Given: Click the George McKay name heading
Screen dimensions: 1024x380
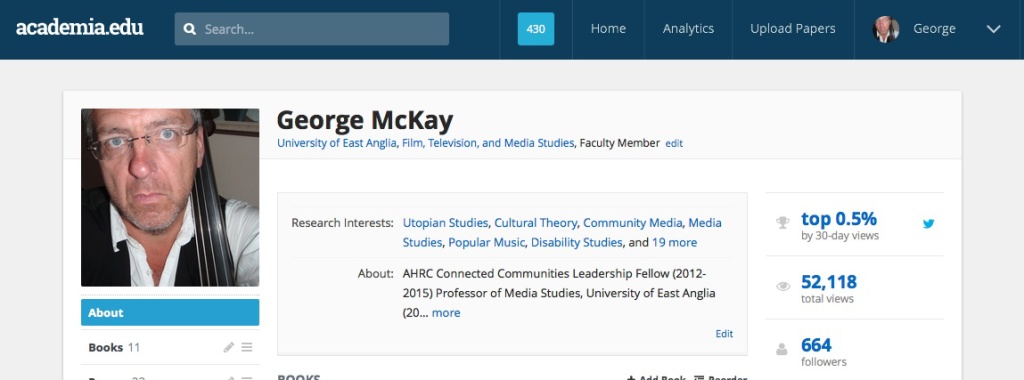Looking at the screenshot, I should 364,121.
